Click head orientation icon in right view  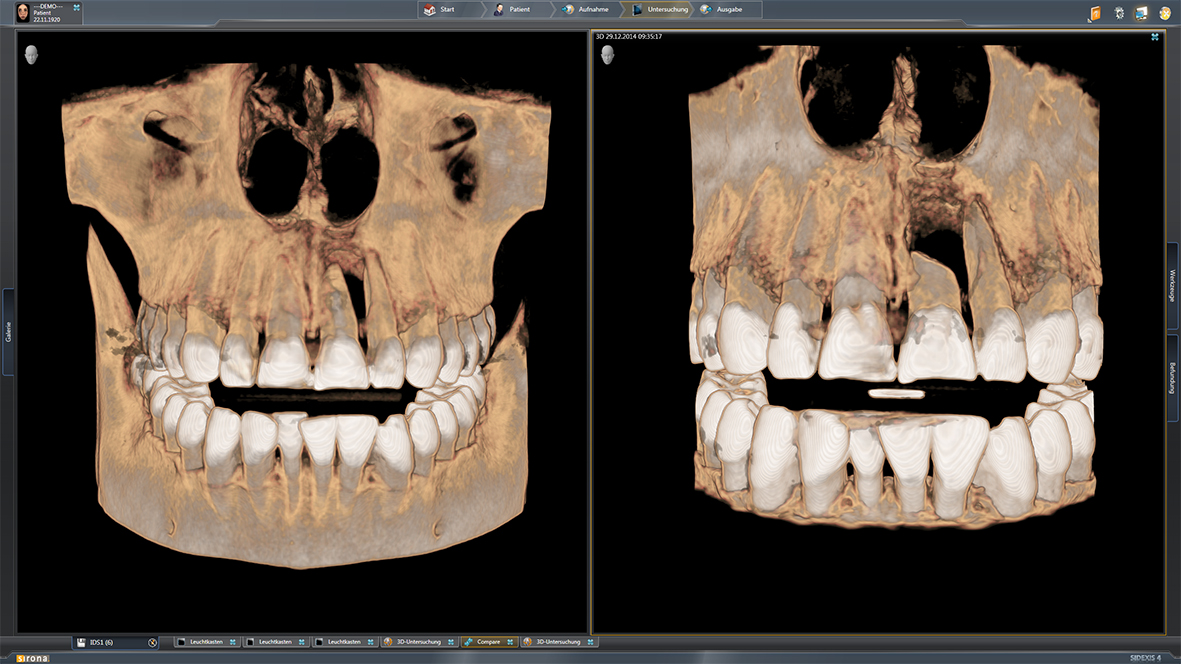607,54
